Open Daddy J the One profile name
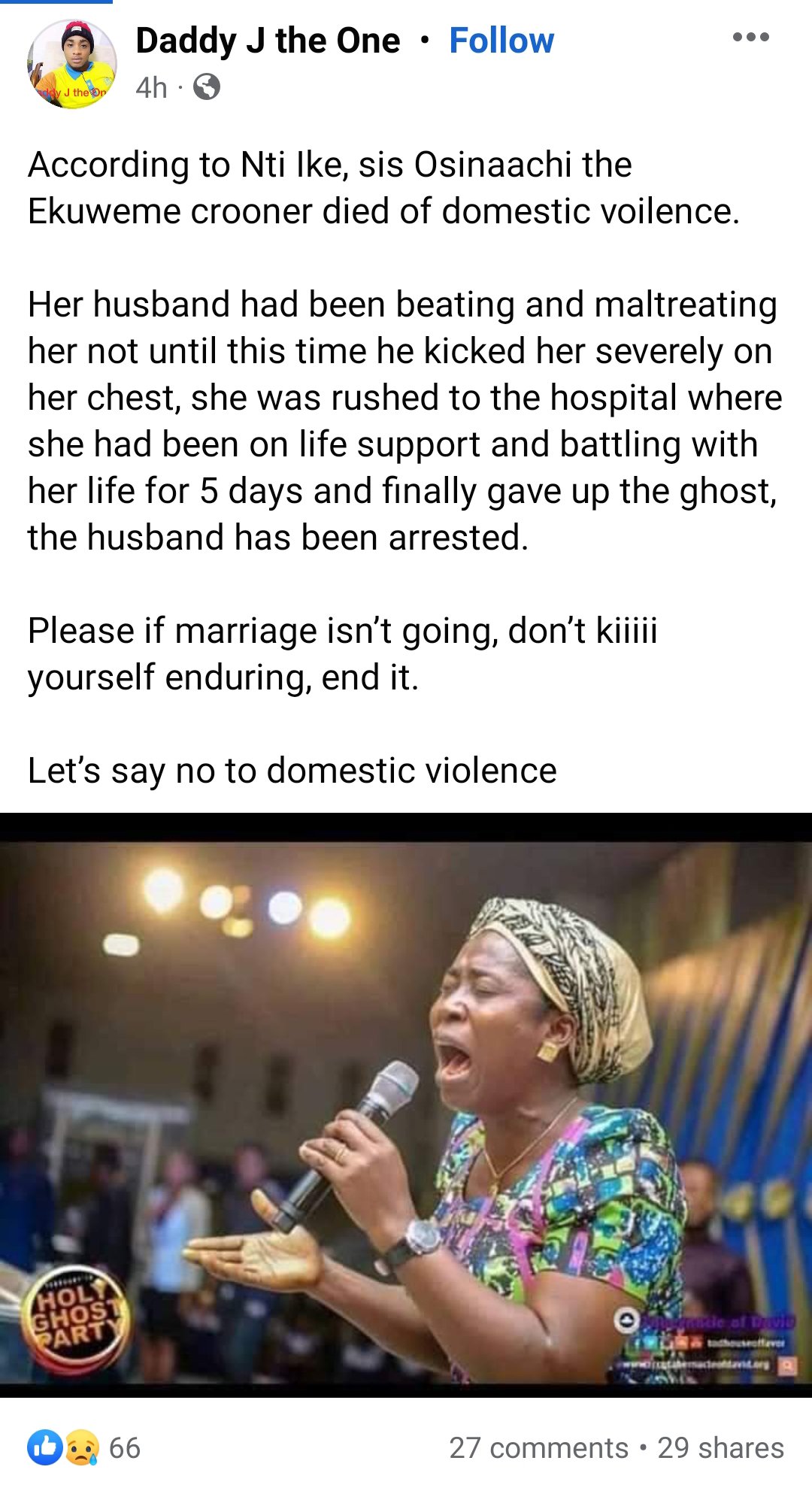The image size is (812, 1497). coord(268,41)
